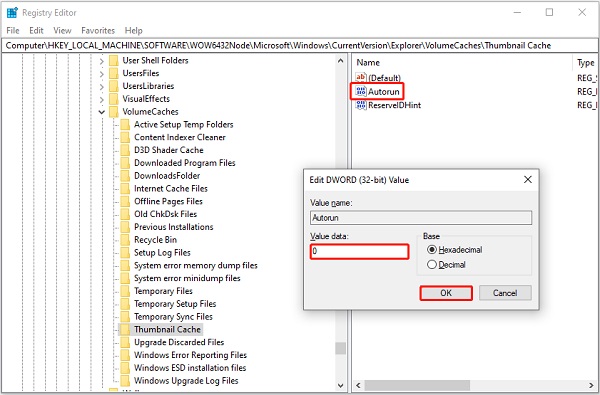The width and height of the screenshot is (600, 395).
Task: Click the Downloaded Program Files folder icon
Action: click(125, 163)
